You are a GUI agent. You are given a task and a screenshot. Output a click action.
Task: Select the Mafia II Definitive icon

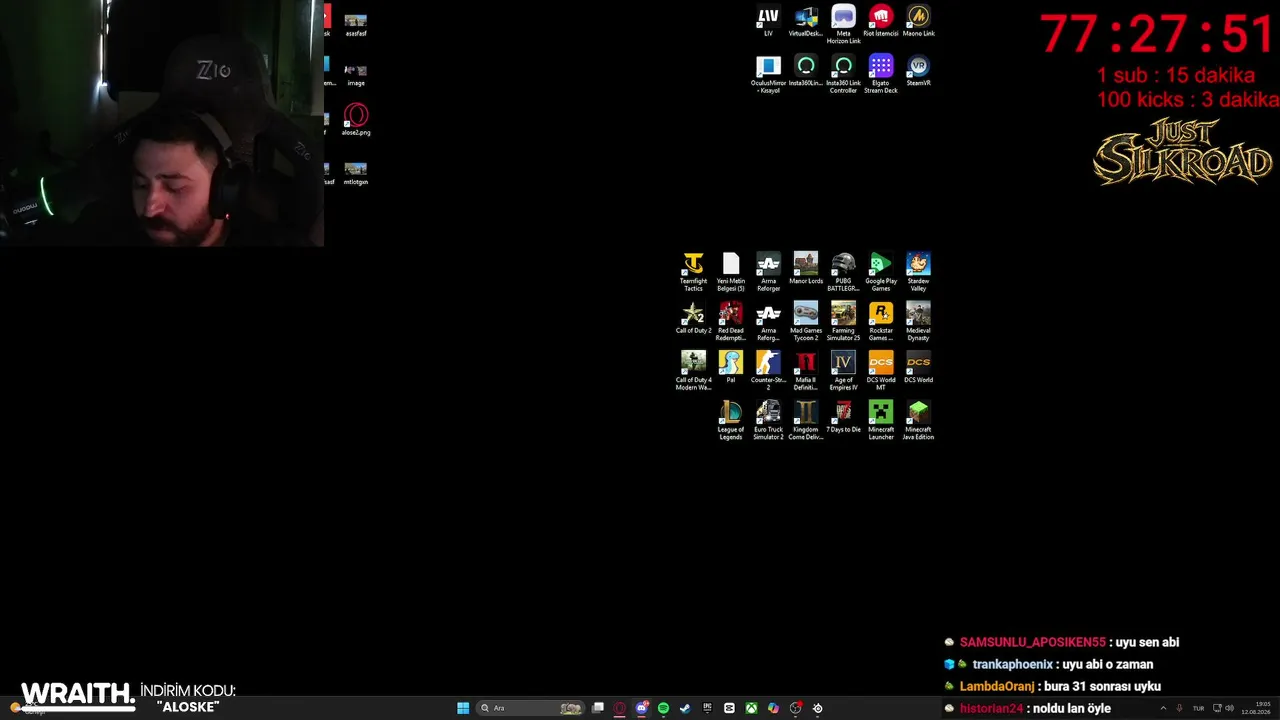(806, 371)
